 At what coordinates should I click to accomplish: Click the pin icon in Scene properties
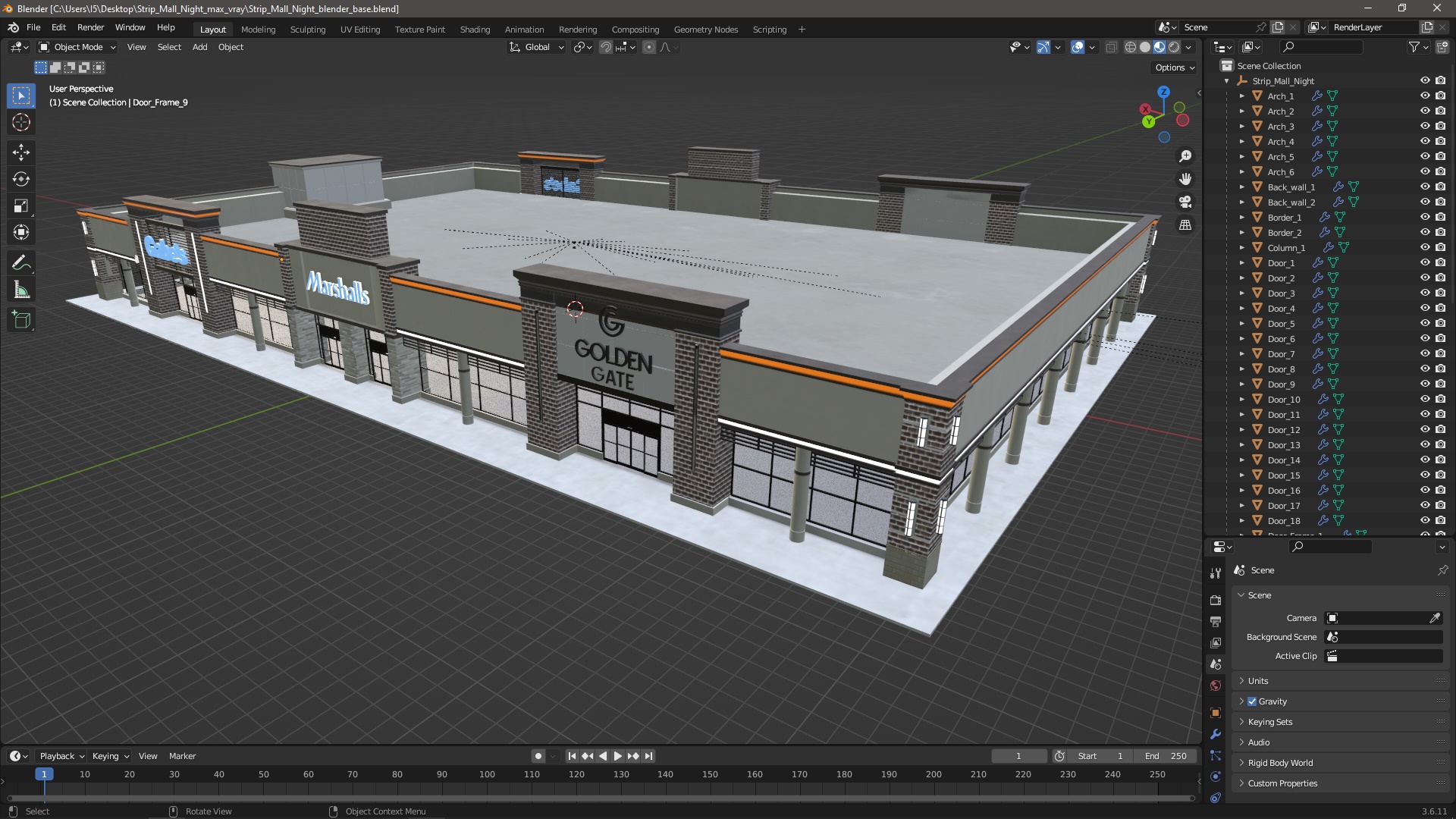click(x=1442, y=570)
